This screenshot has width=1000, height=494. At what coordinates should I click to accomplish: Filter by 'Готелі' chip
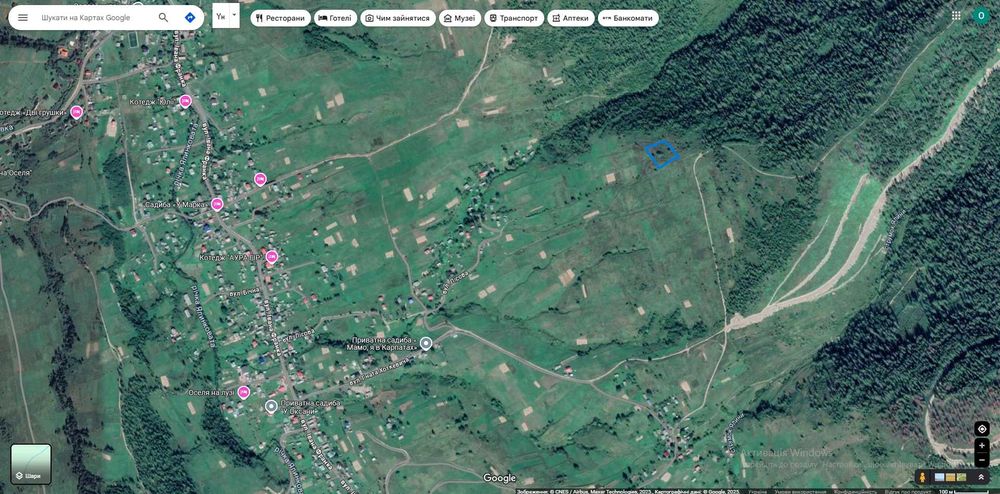[x=335, y=18]
